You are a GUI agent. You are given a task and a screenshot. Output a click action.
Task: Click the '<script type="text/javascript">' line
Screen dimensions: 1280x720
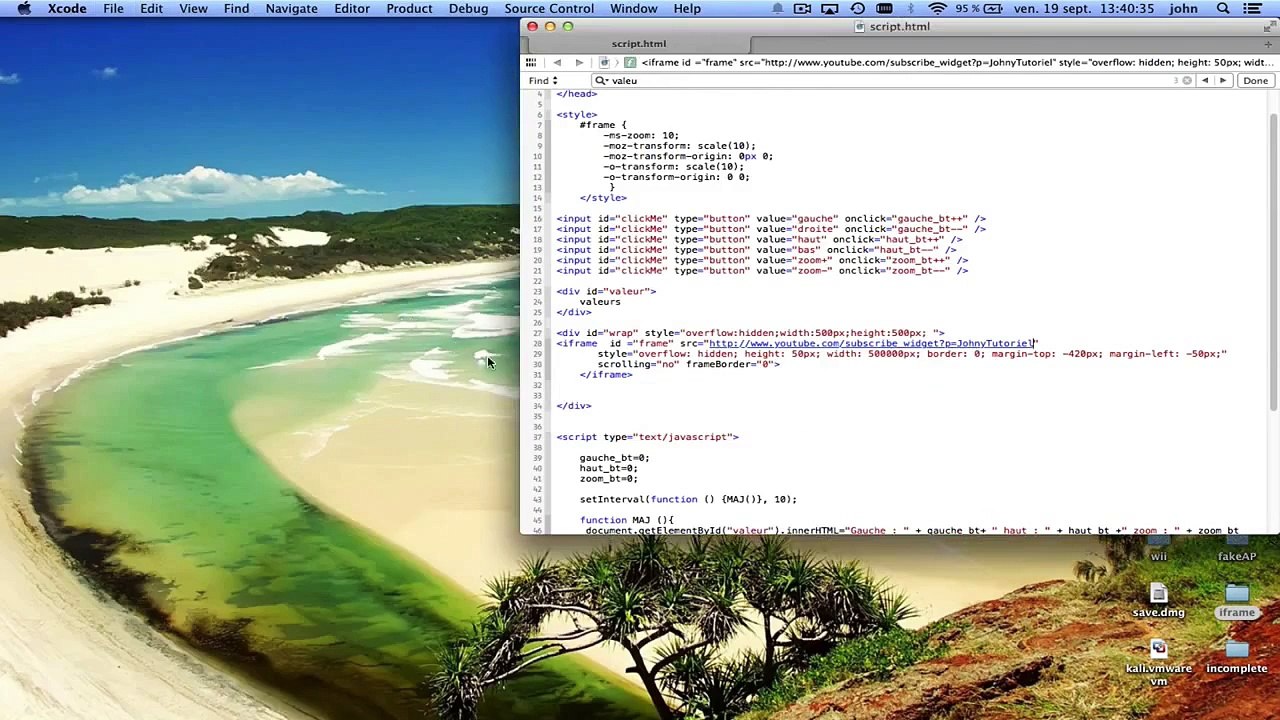[647, 437]
